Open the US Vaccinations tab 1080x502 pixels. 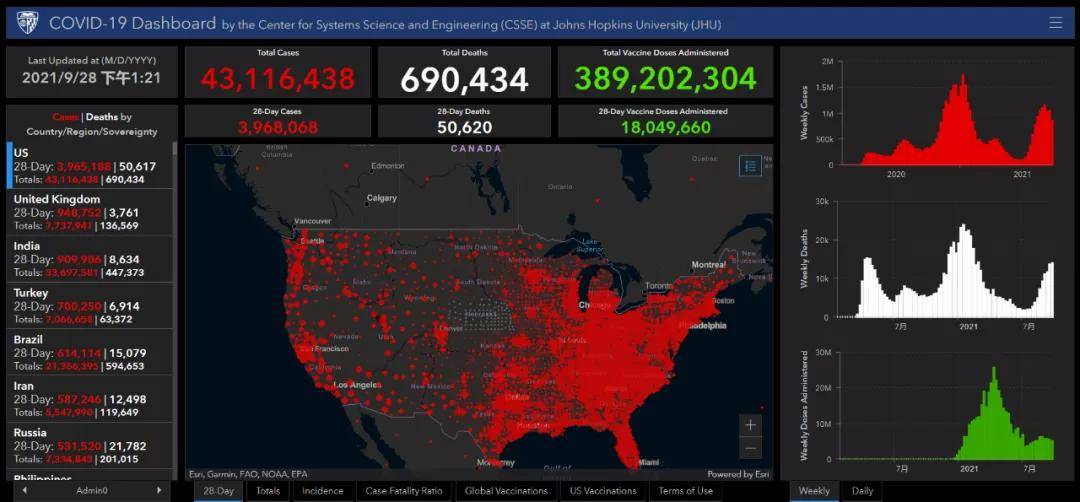click(x=603, y=491)
